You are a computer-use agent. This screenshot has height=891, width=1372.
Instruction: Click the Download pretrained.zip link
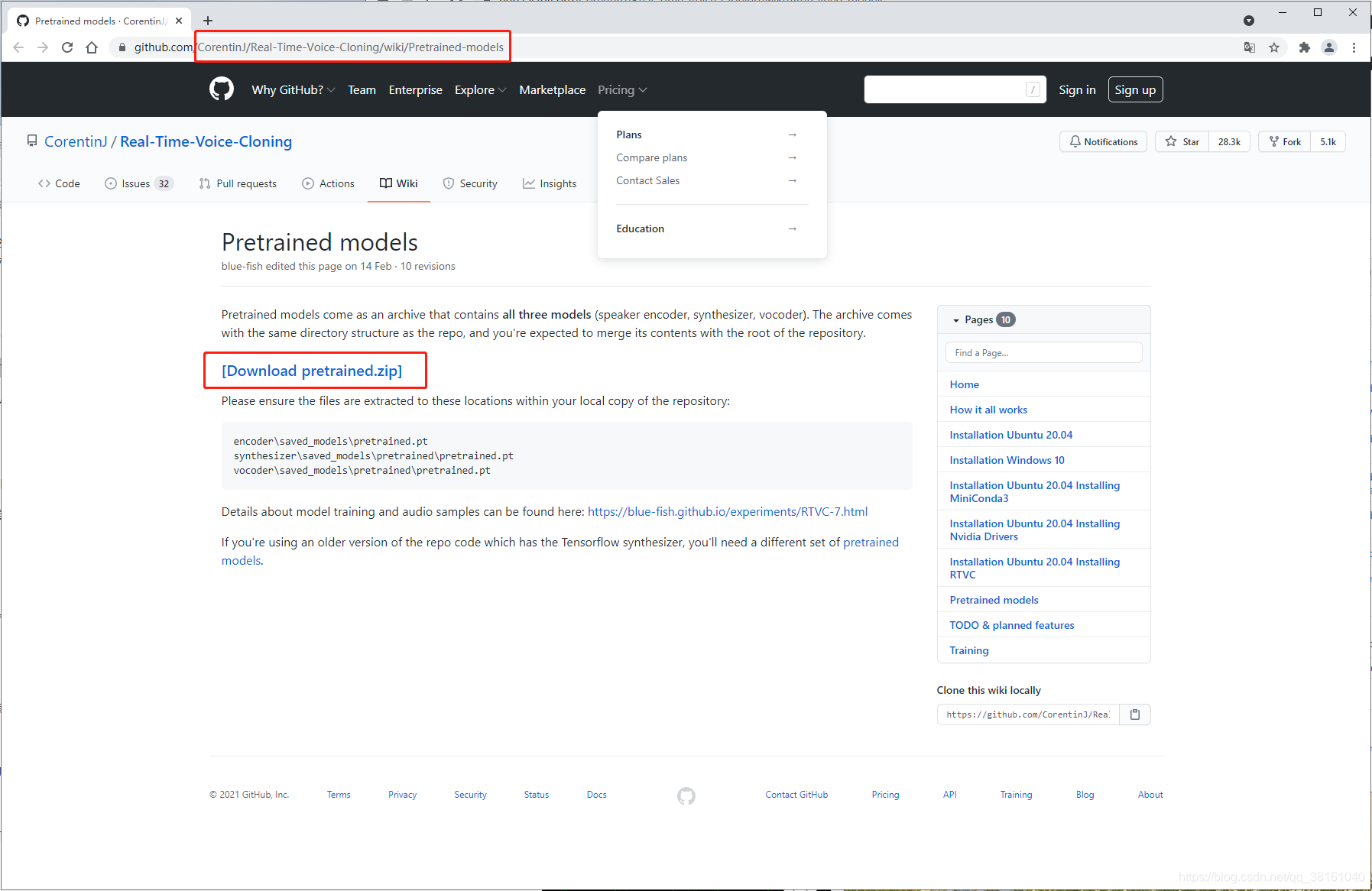[x=312, y=371]
